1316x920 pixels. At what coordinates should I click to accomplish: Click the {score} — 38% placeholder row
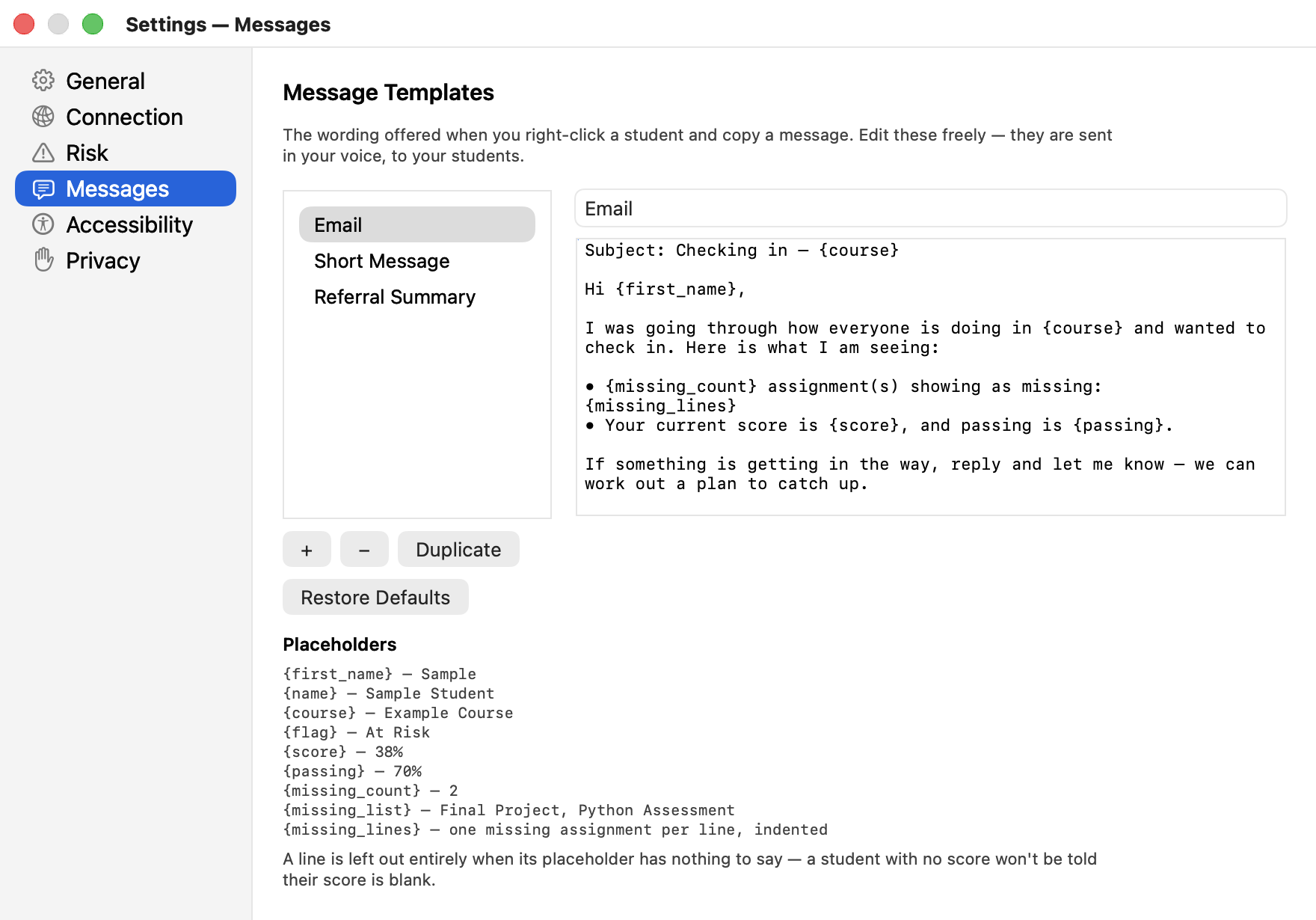pos(342,752)
